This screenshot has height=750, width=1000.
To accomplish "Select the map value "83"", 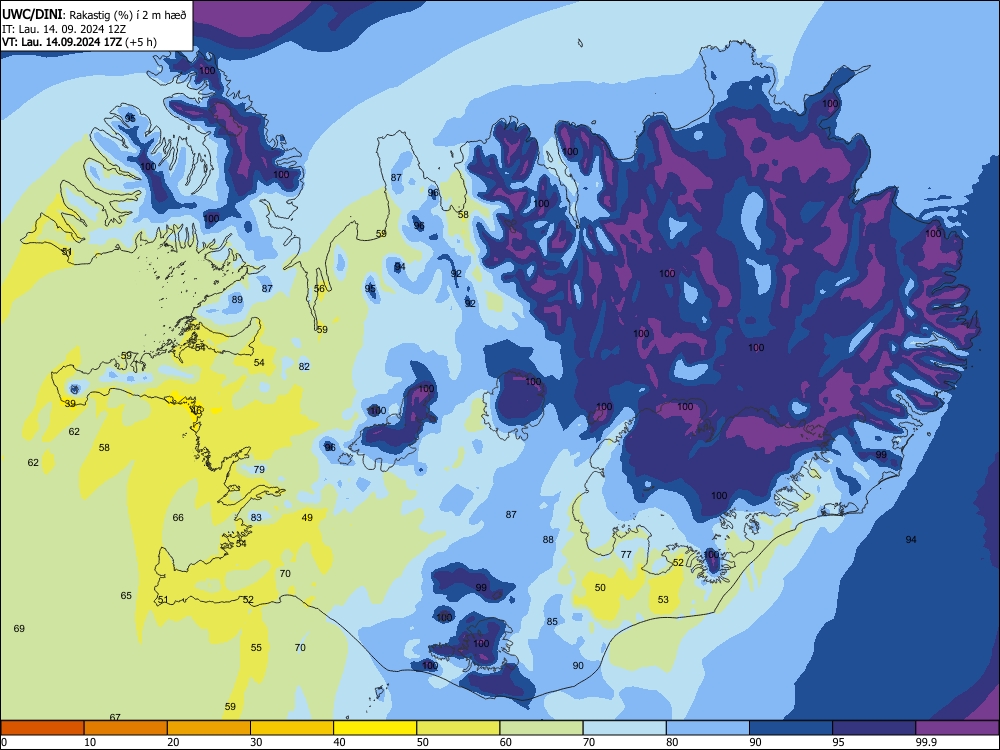I will pyautogui.click(x=256, y=517).
